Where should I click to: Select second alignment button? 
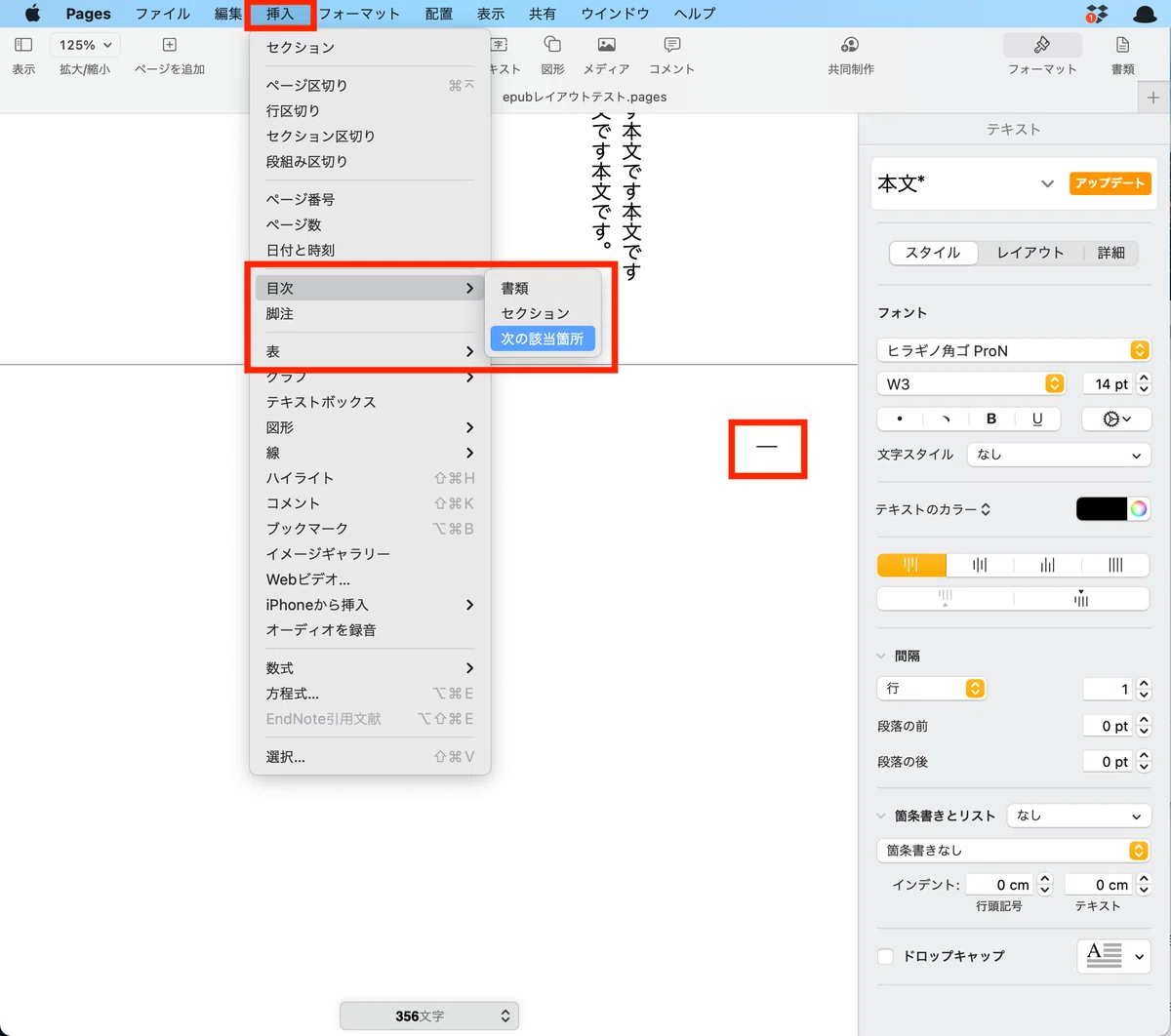coord(980,565)
